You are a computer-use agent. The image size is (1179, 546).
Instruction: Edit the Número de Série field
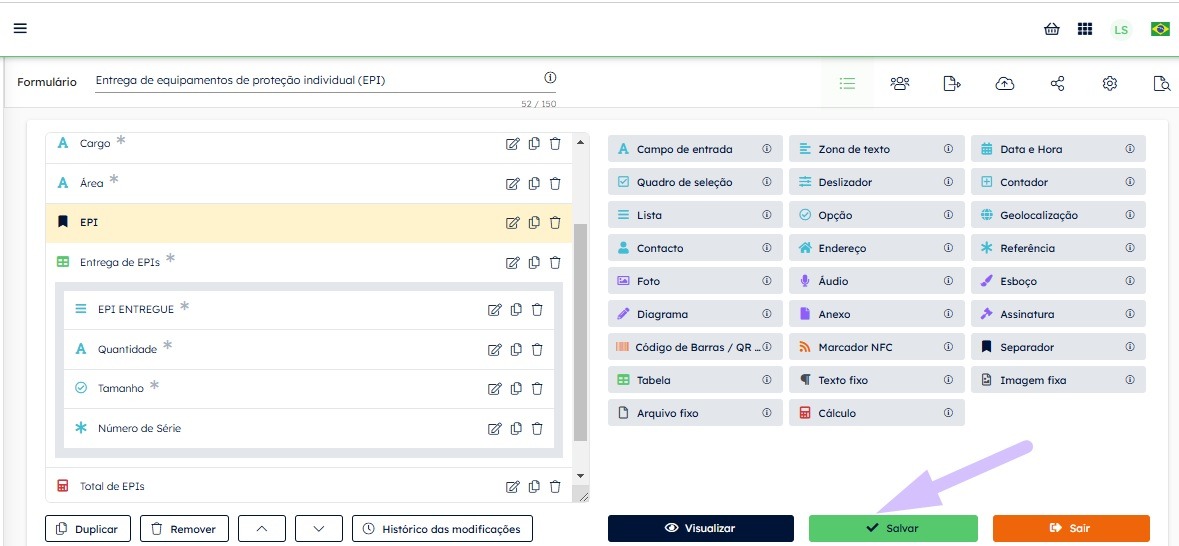point(494,429)
